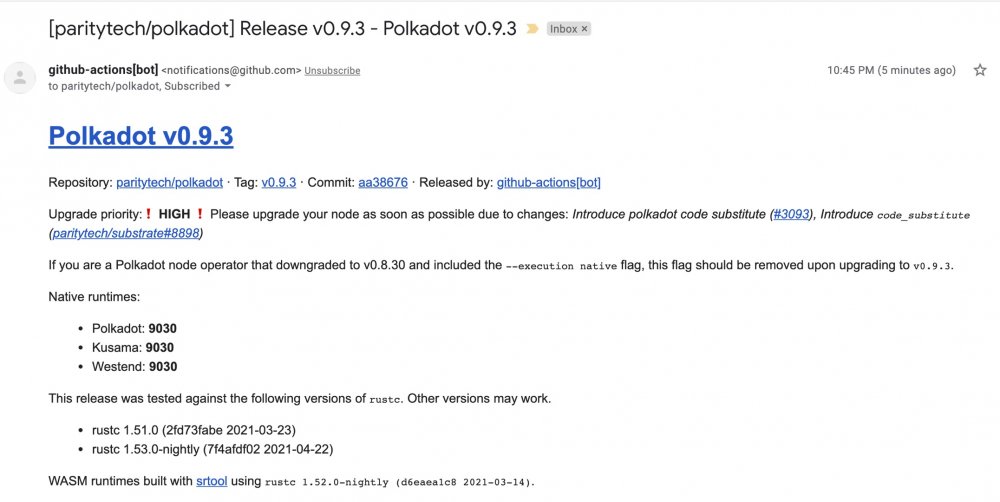Click the sender avatar icon
The image size is (1000, 502).
[20, 78]
